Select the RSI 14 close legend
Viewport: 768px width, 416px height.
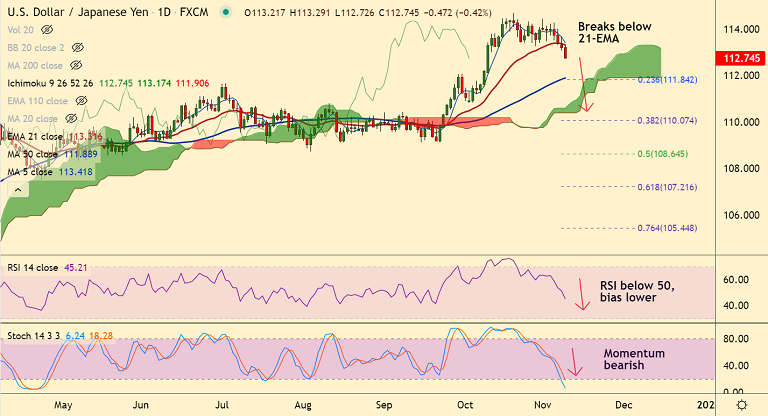pos(32,268)
